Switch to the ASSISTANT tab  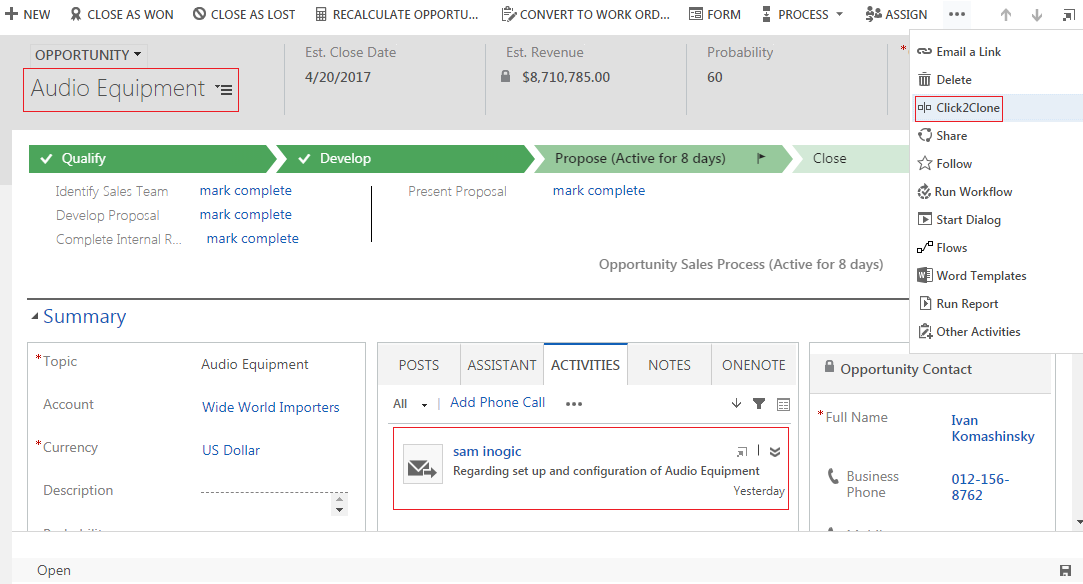coord(501,365)
